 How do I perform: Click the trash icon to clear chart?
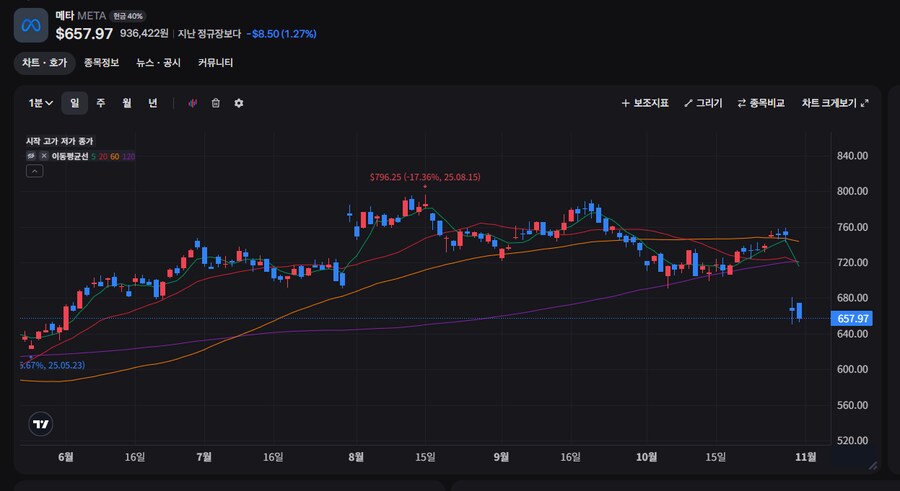click(215, 103)
